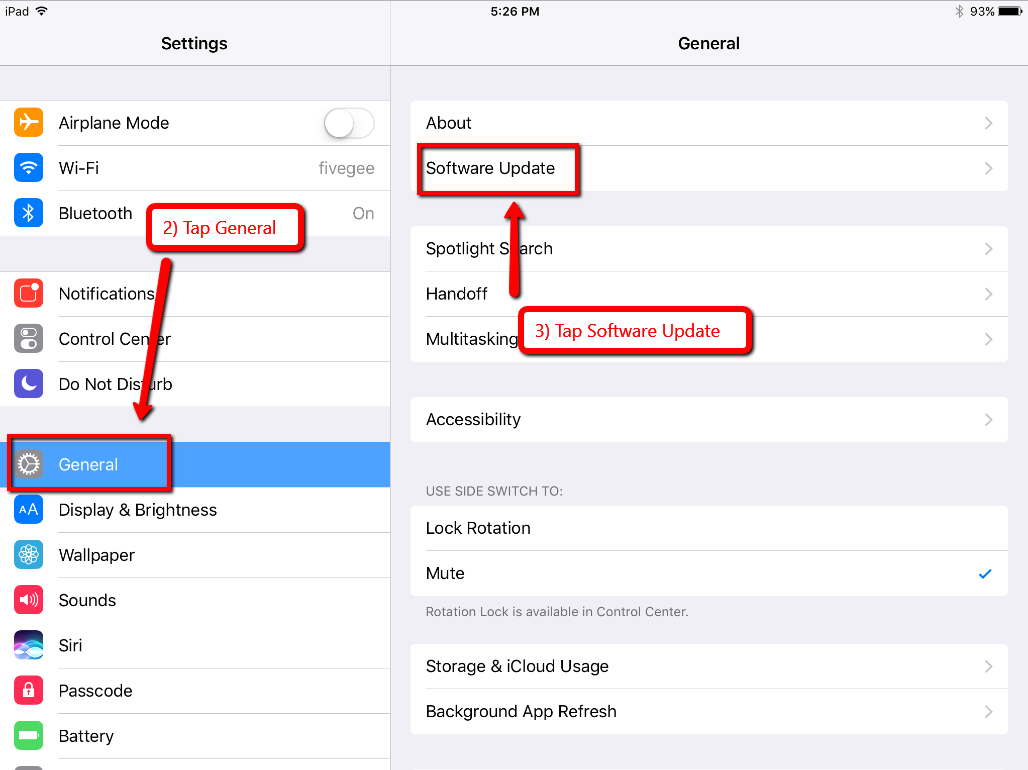Toggle the Airplane Mode switch
Viewport: 1028px width, 770px height.
coord(348,123)
